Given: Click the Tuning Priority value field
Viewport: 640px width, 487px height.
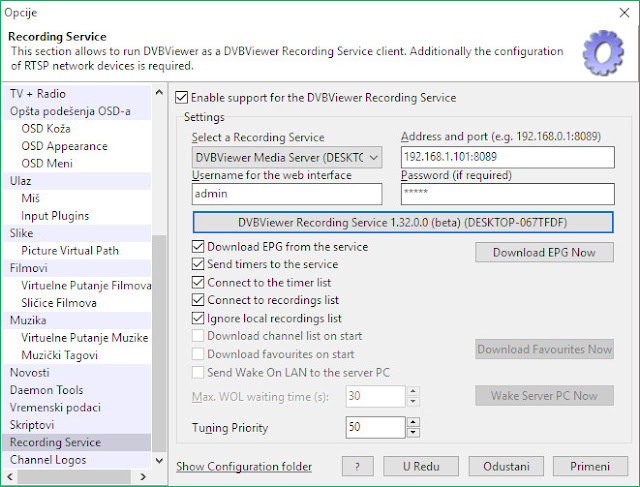Looking at the screenshot, I should point(376,427).
